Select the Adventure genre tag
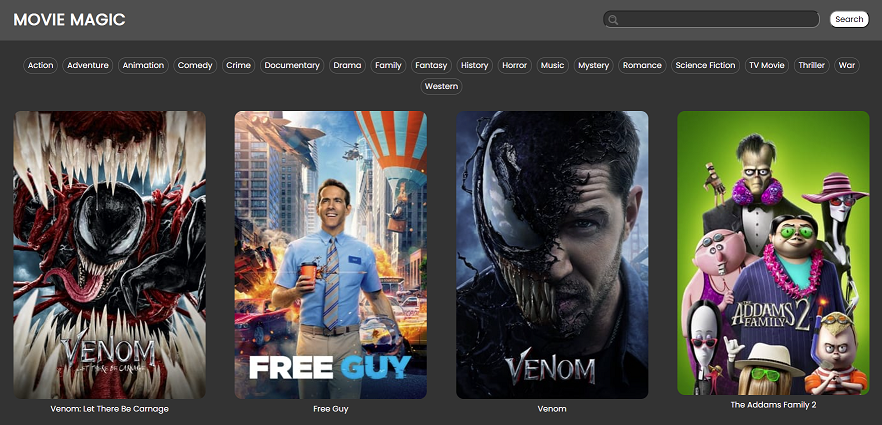The image size is (882, 425). 88,65
